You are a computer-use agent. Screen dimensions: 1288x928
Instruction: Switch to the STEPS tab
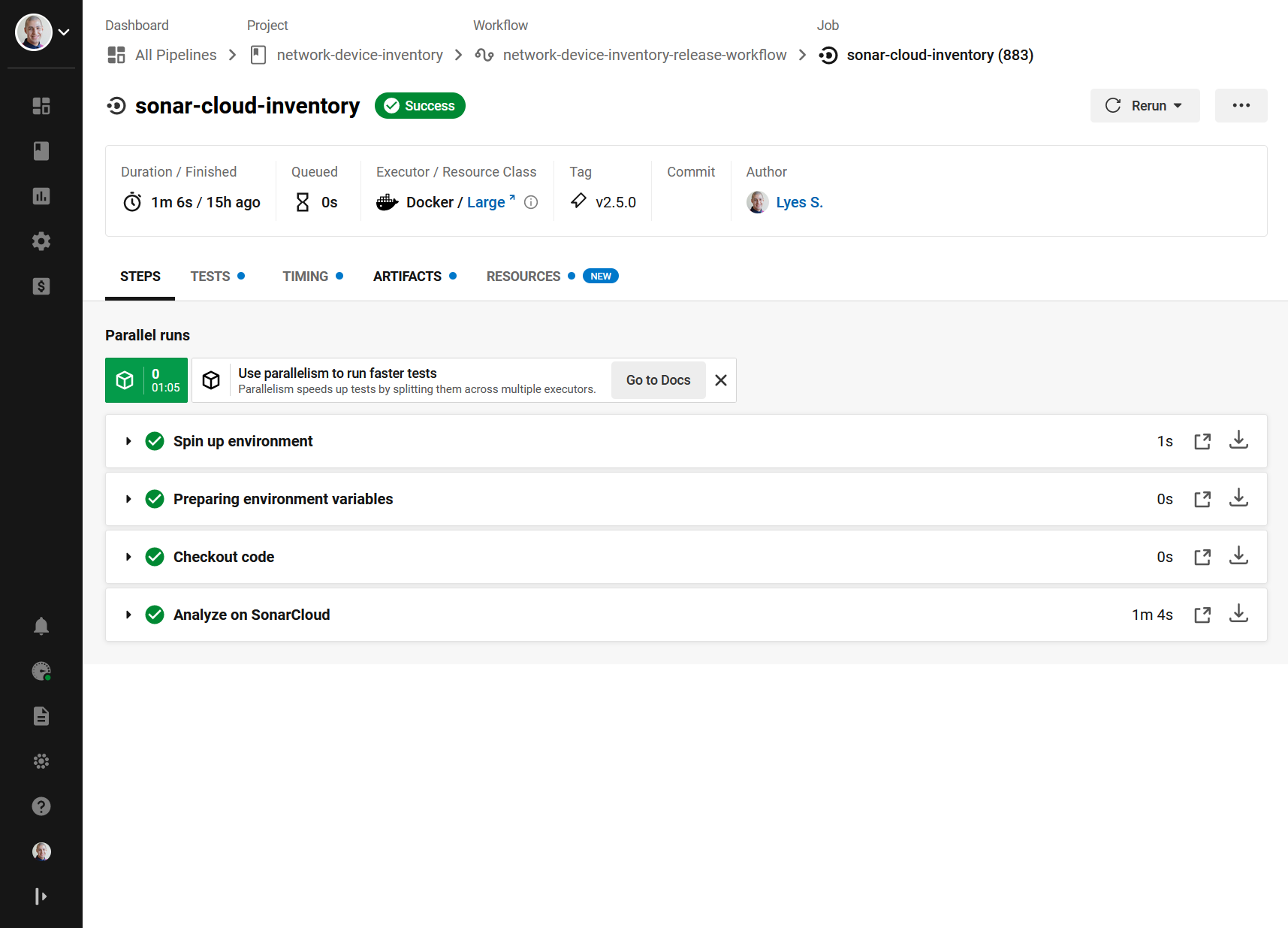140,277
